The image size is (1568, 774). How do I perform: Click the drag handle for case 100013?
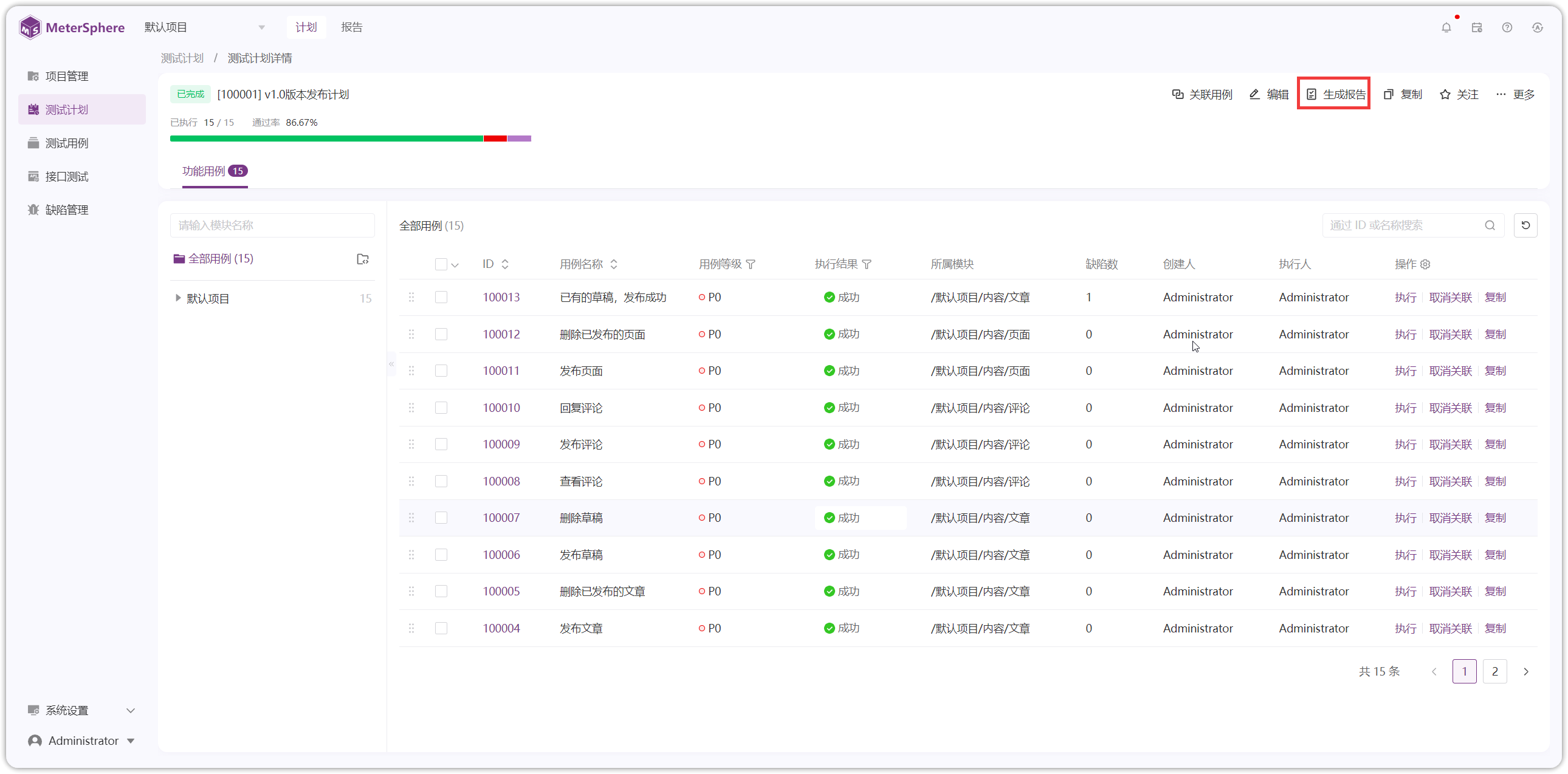411,297
